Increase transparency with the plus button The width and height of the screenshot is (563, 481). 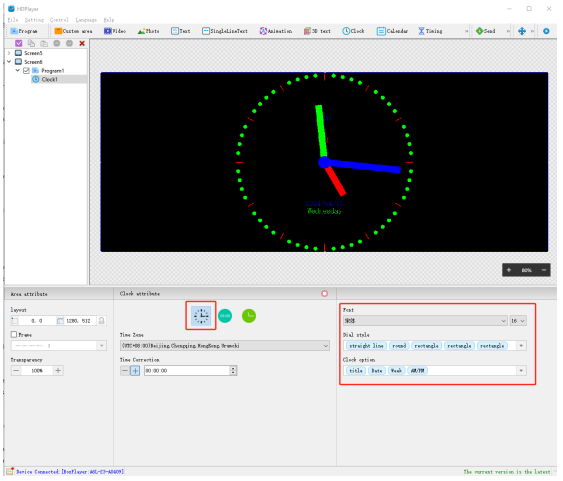58,370
